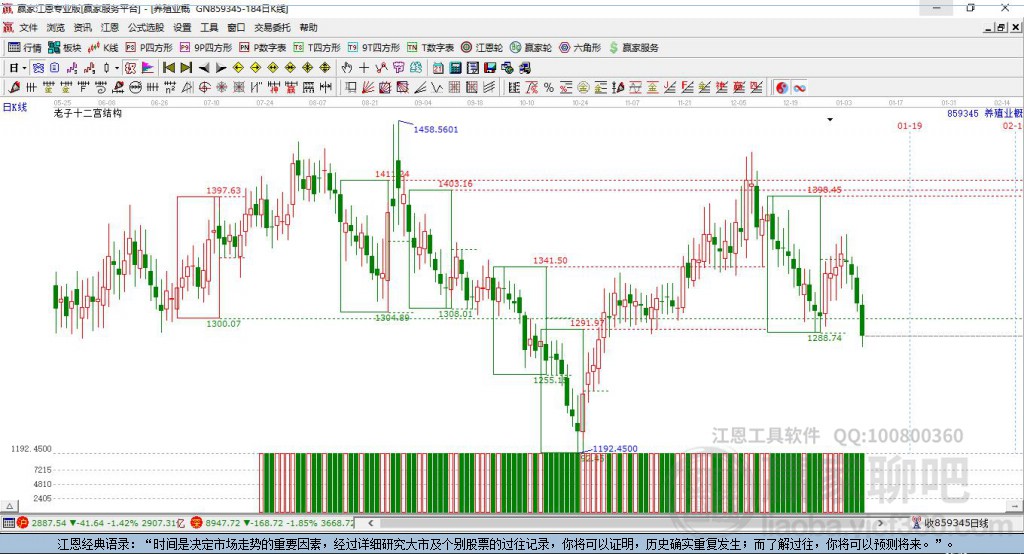Open the 交易委托 menu
The image size is (1024, 554).
[x=272, y=27]
